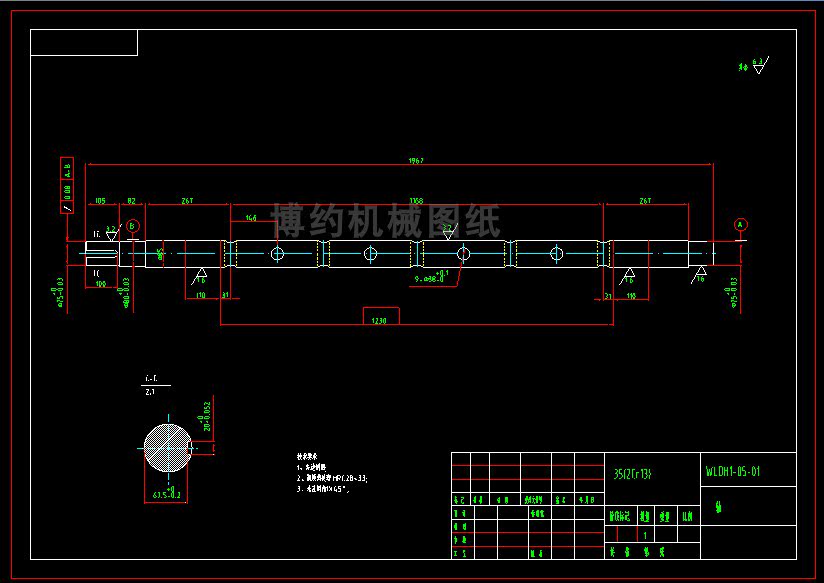Viewport: 824px width, 583px height.
Task: Select the overall length dimension 1967
Action: [x=416, y=160]
